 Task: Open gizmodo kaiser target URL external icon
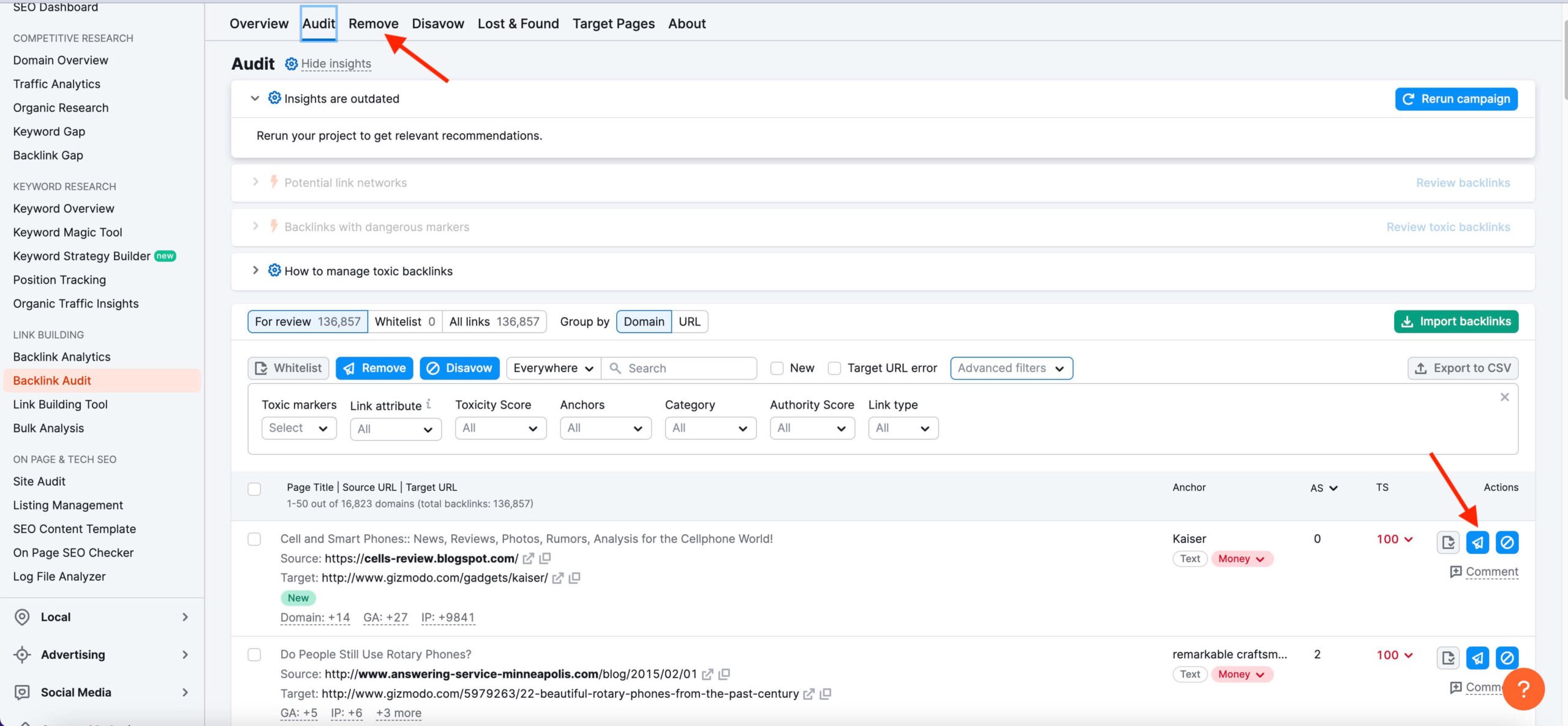pyautogui.click(x=557, y=578)
